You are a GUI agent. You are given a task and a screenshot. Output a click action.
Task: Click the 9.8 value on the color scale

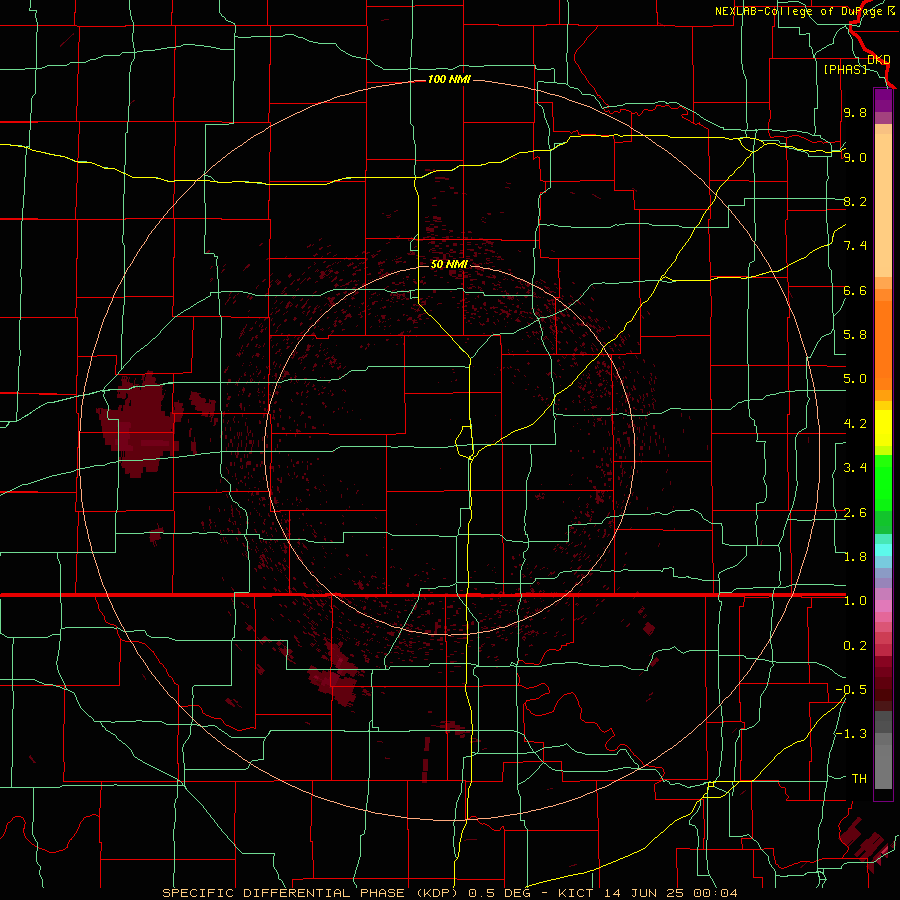pos(855,112)
